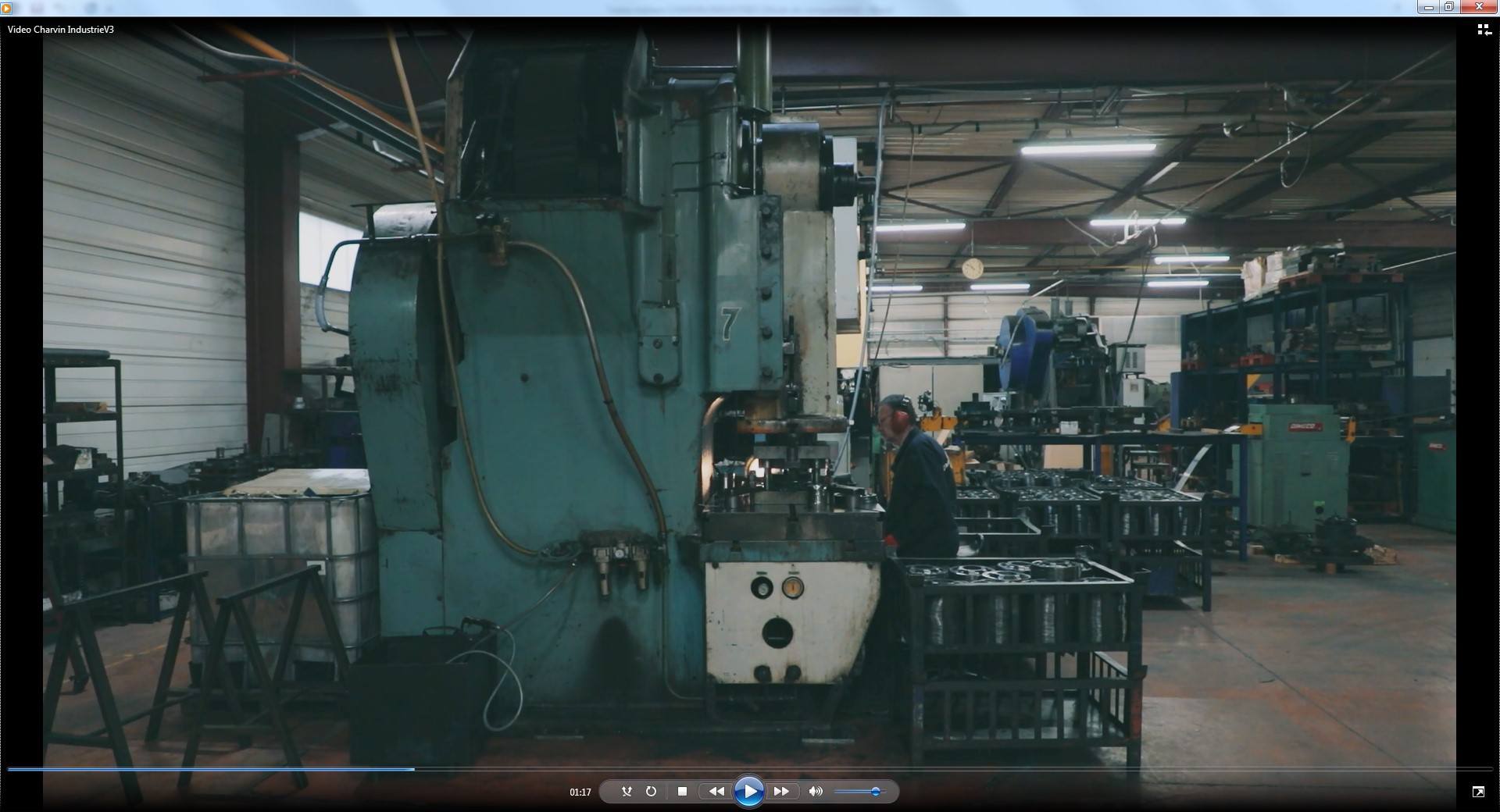This screenshot has height=812, width=1500.
Task: Toggle the repeat button
Action: 651,791
